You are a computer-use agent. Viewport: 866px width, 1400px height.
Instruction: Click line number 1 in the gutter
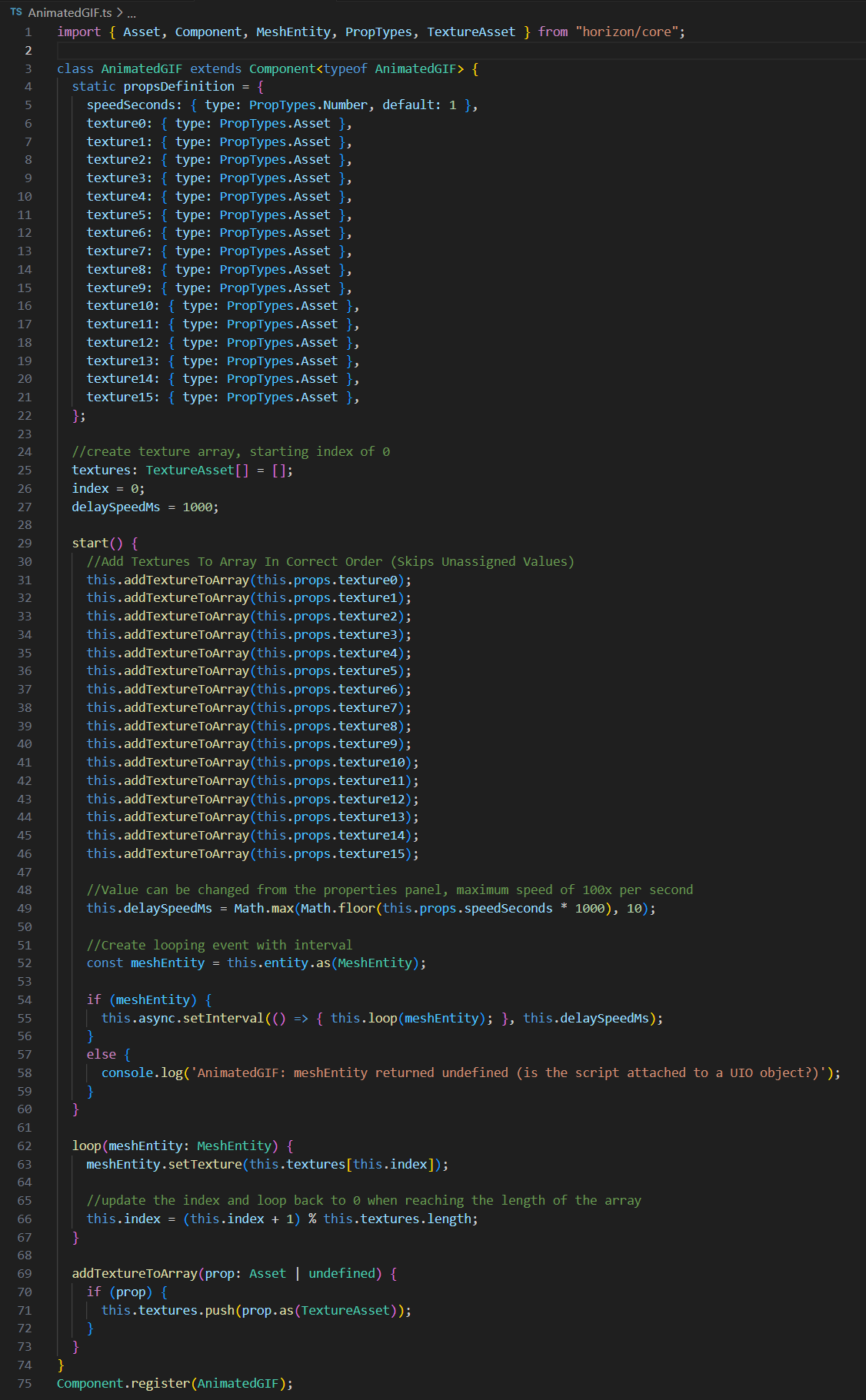click(28, 32)
